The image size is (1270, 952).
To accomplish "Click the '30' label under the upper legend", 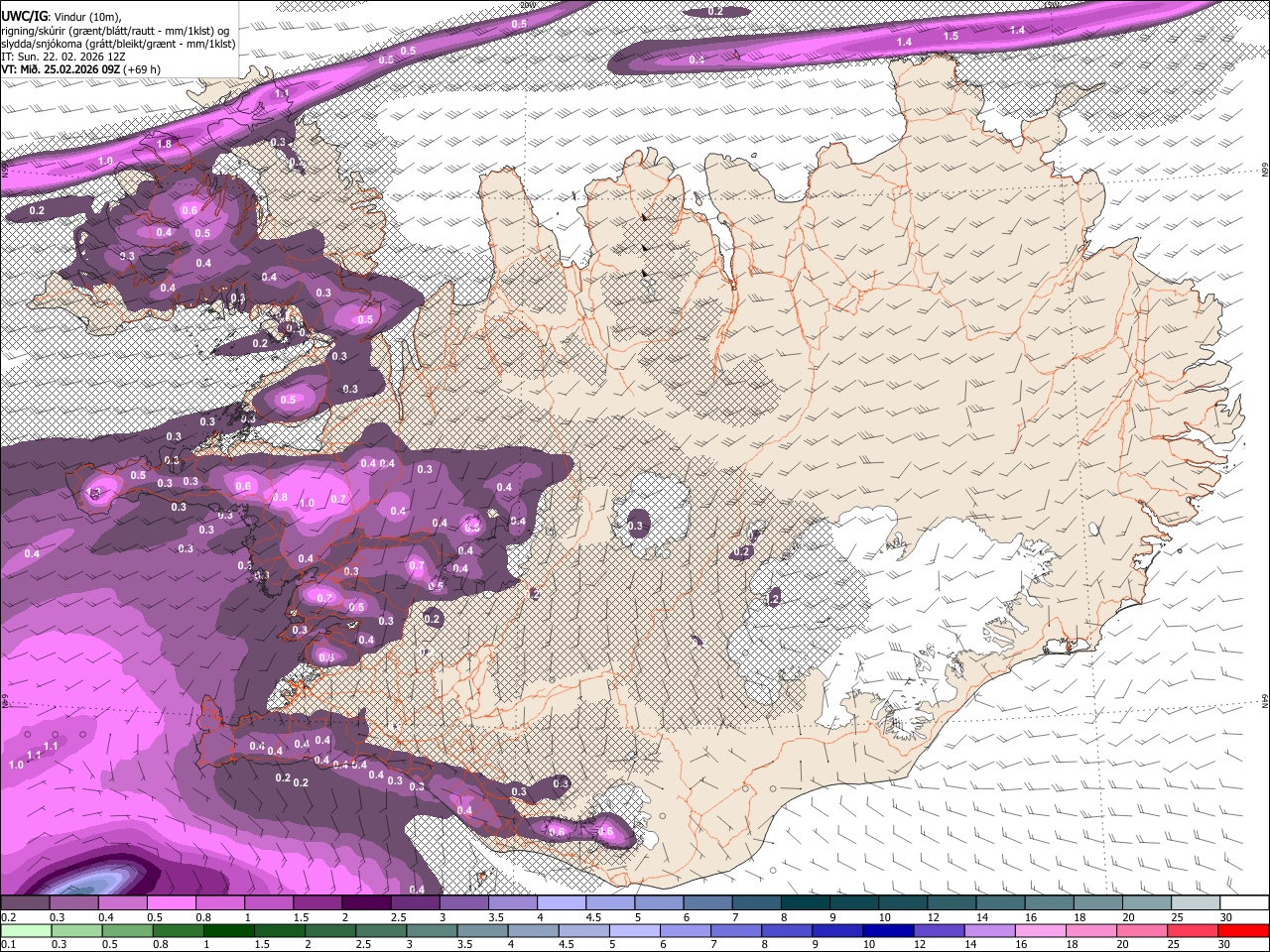I will 1226,917.
